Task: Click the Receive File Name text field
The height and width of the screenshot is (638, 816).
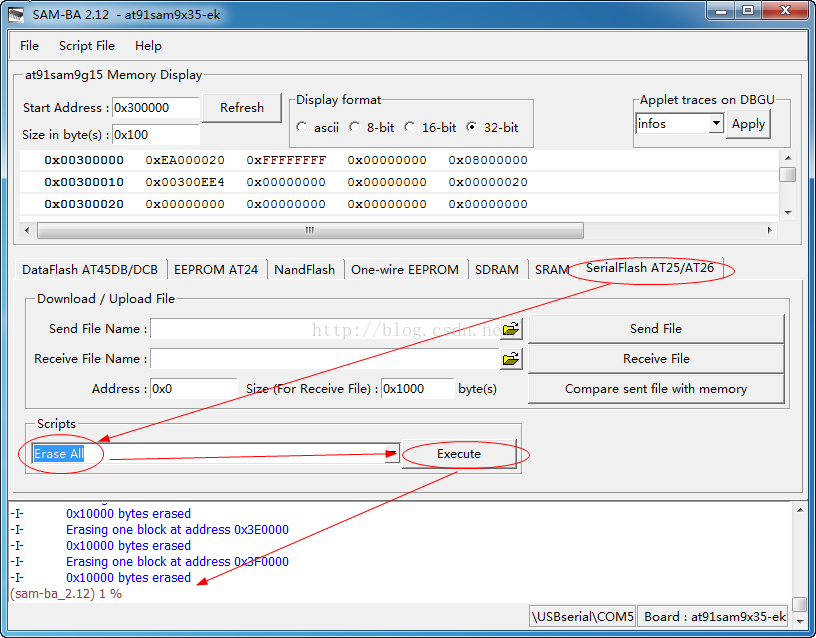Action: (325, 359)
